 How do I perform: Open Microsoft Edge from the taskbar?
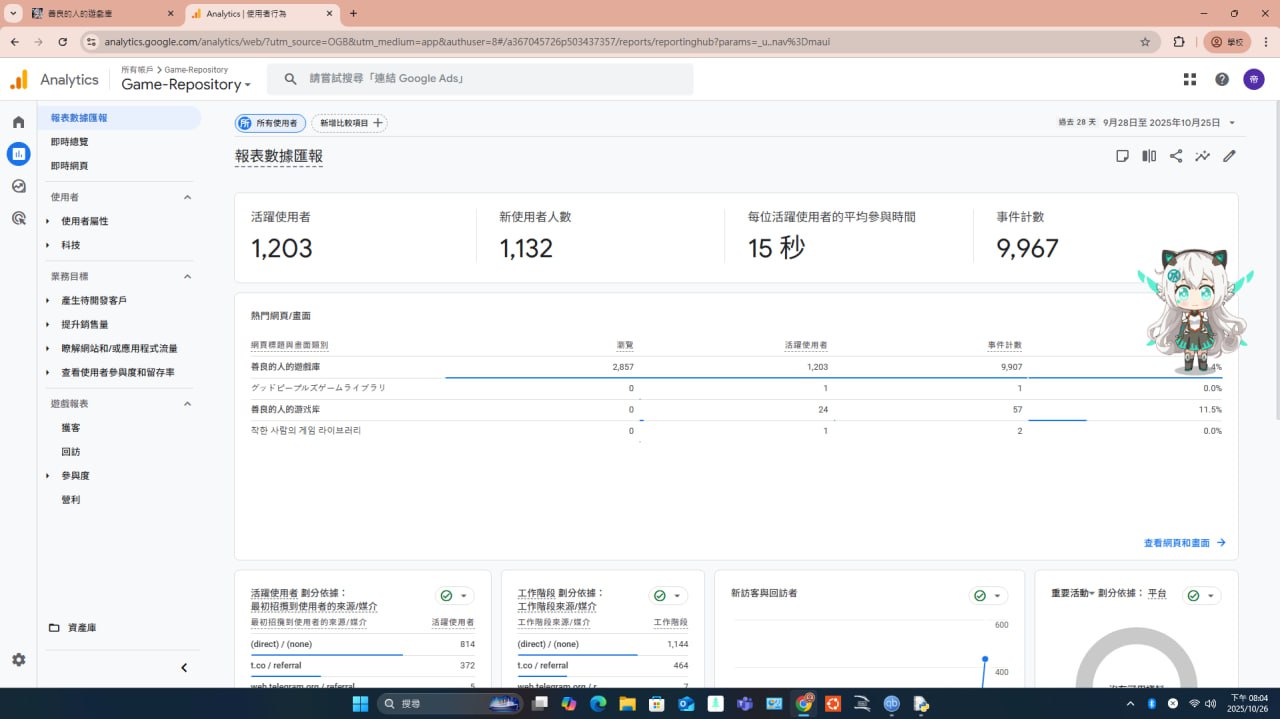click(x=598, y=704)
